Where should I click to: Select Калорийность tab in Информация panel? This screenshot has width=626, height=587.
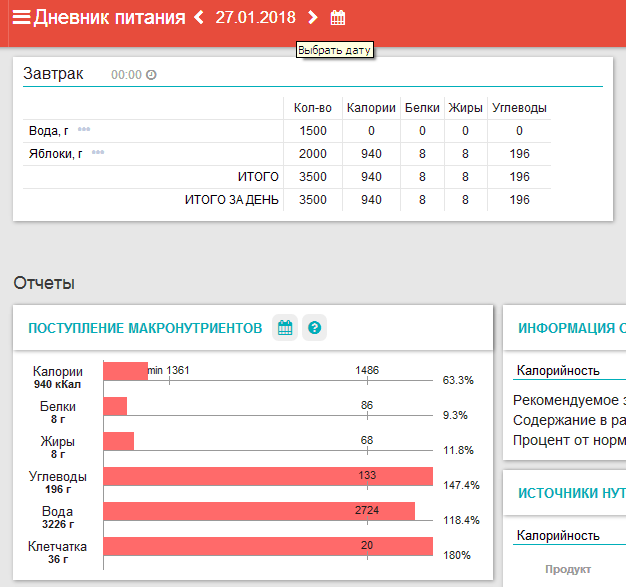coord(558,371)
